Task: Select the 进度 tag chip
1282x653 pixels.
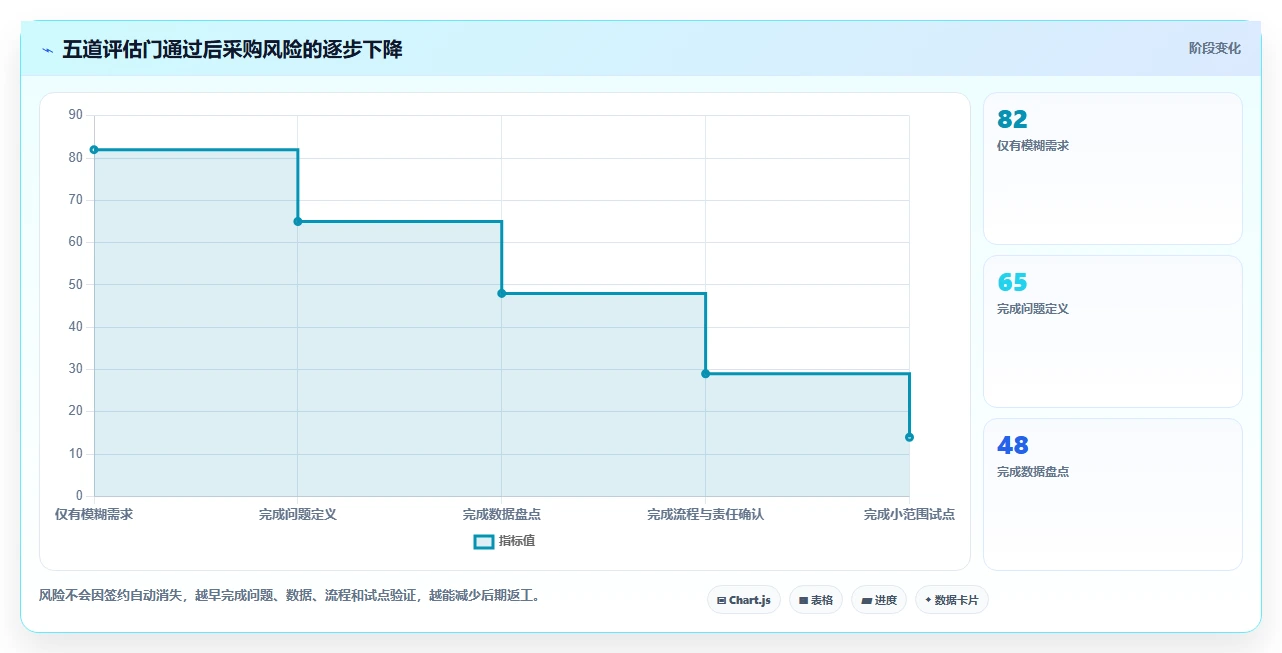Action: (879, 600)
